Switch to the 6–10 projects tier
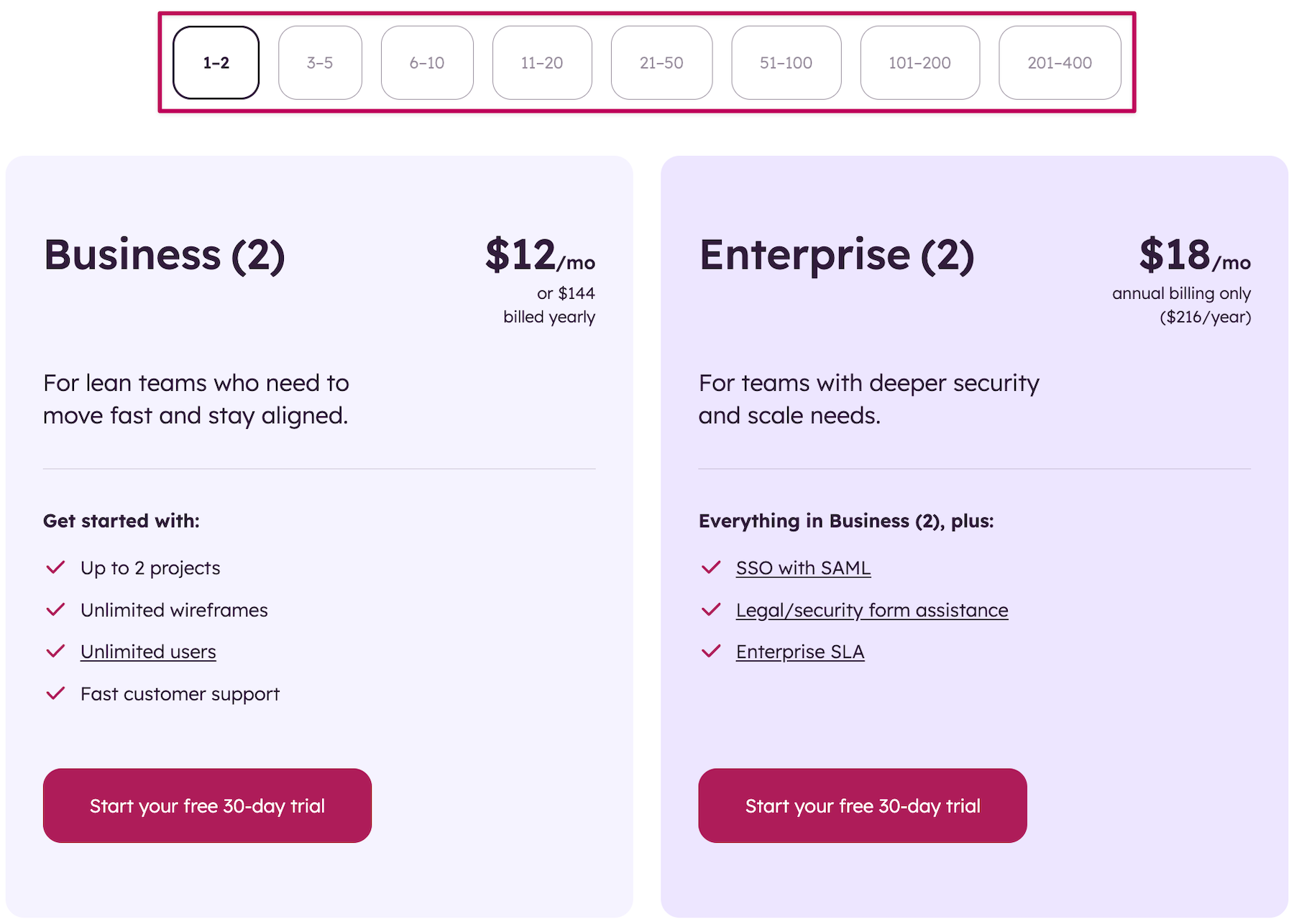Image resolution: width=1294 pixels, height=924 pixels. pyautogui.click(x=427, y=63)
